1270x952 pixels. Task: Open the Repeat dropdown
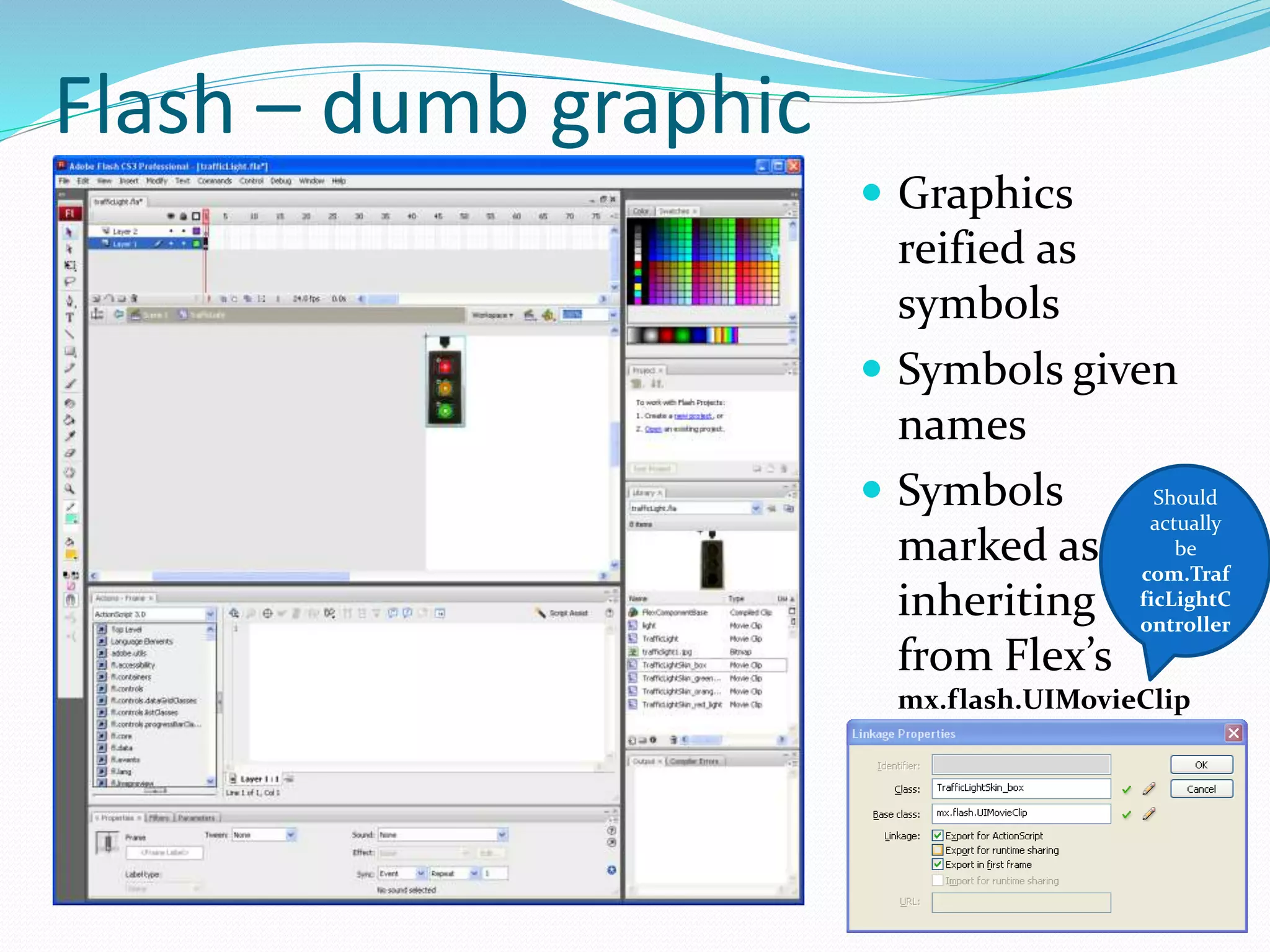[x=474, y=873]
